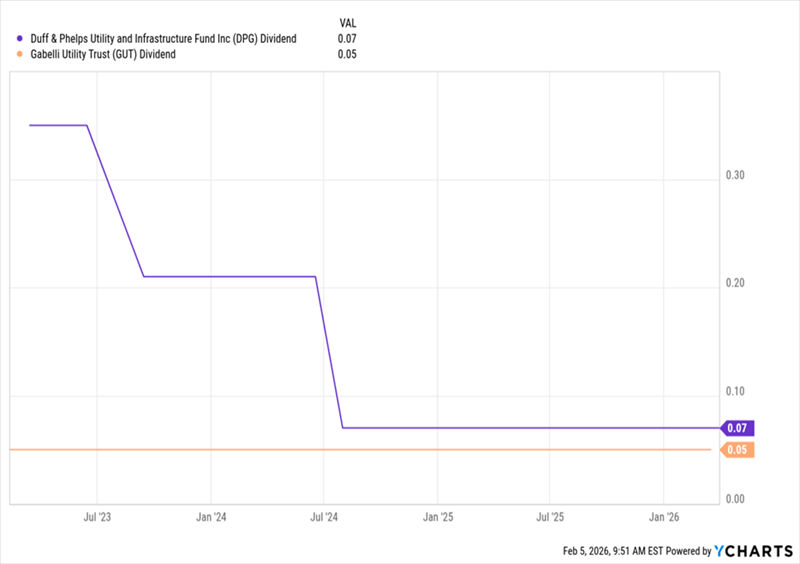The height and width of the screenshot is (564, 800).
Task: Select the Jan '25 x-axis label
Action: (x=438, y=517)
